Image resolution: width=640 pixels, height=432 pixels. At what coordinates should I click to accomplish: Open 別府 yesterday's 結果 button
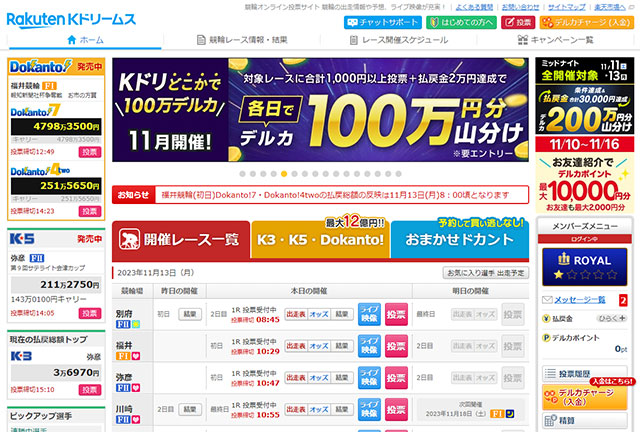coord(190,314)
